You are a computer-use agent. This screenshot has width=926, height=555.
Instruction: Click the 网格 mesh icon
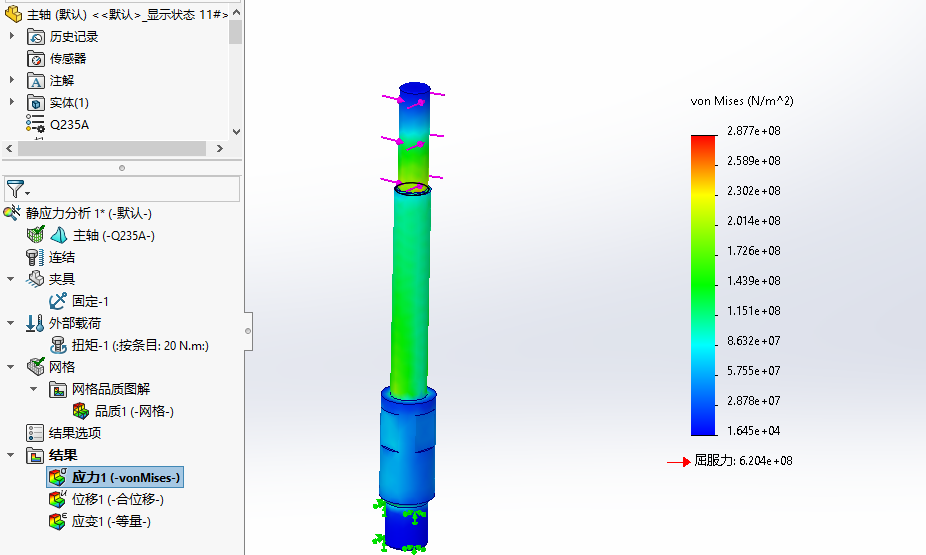(35, 367)
